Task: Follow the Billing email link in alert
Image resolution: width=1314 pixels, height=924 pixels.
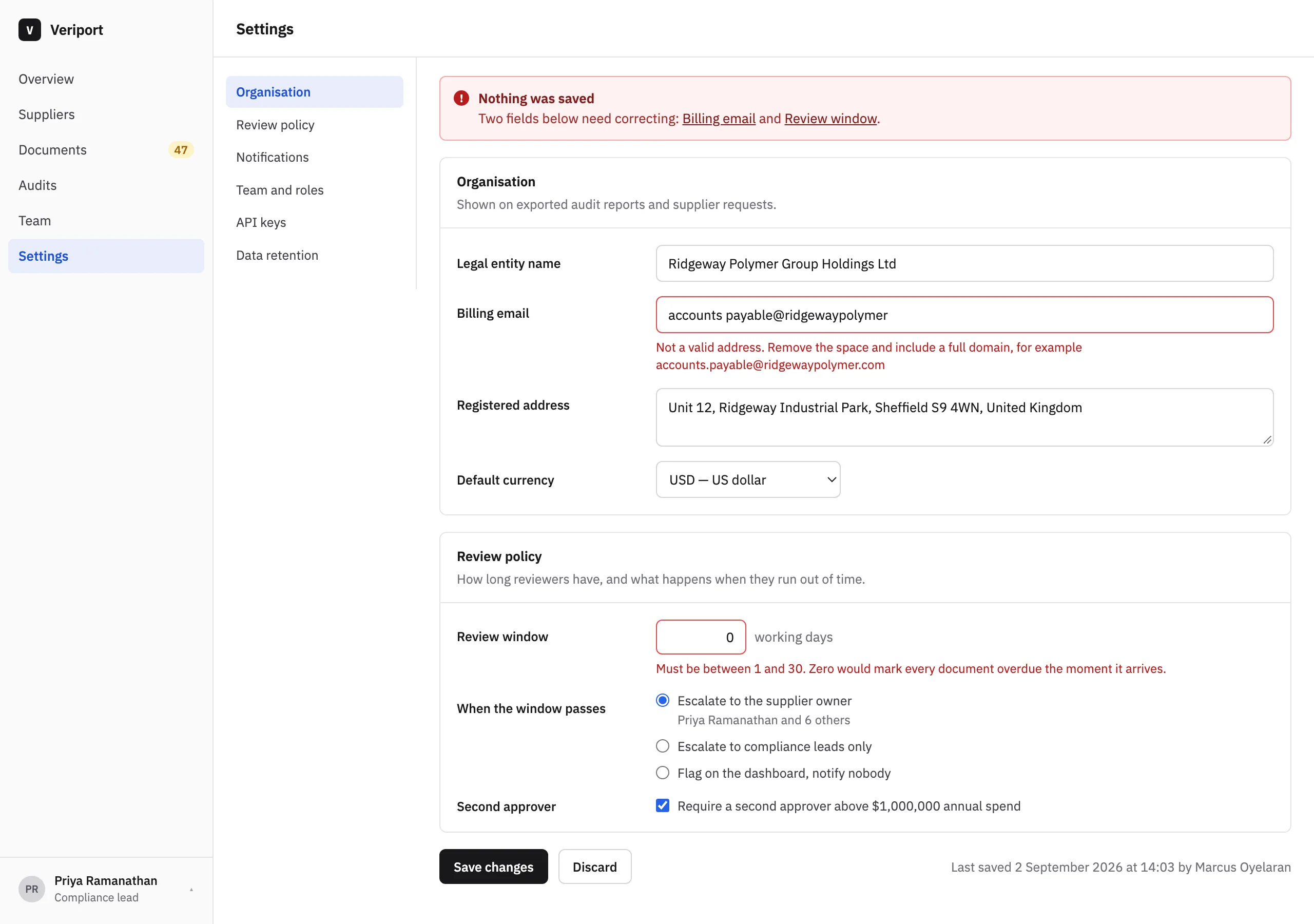Action: (x=719, y=119)
